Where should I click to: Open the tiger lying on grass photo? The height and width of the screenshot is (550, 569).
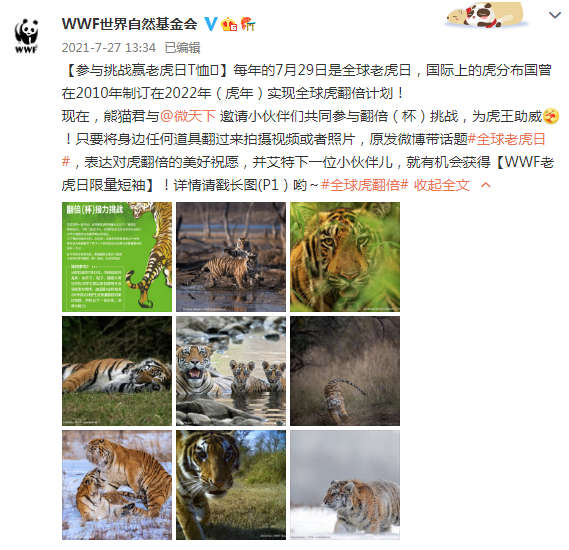117,371
